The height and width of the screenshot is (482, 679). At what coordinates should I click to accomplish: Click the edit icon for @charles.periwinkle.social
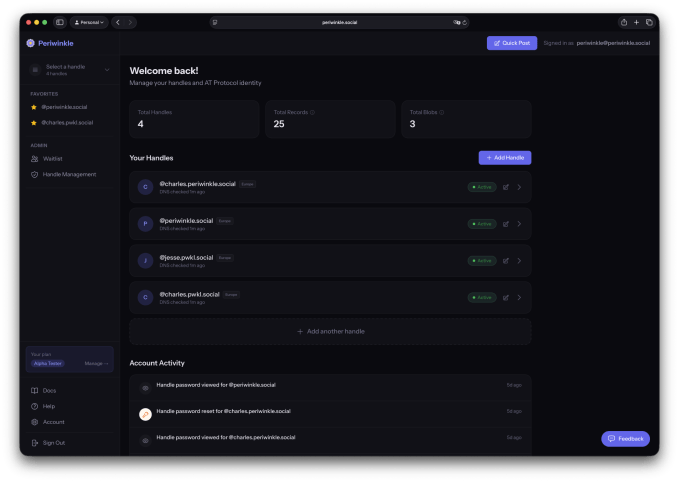click(x=506, y=186)
